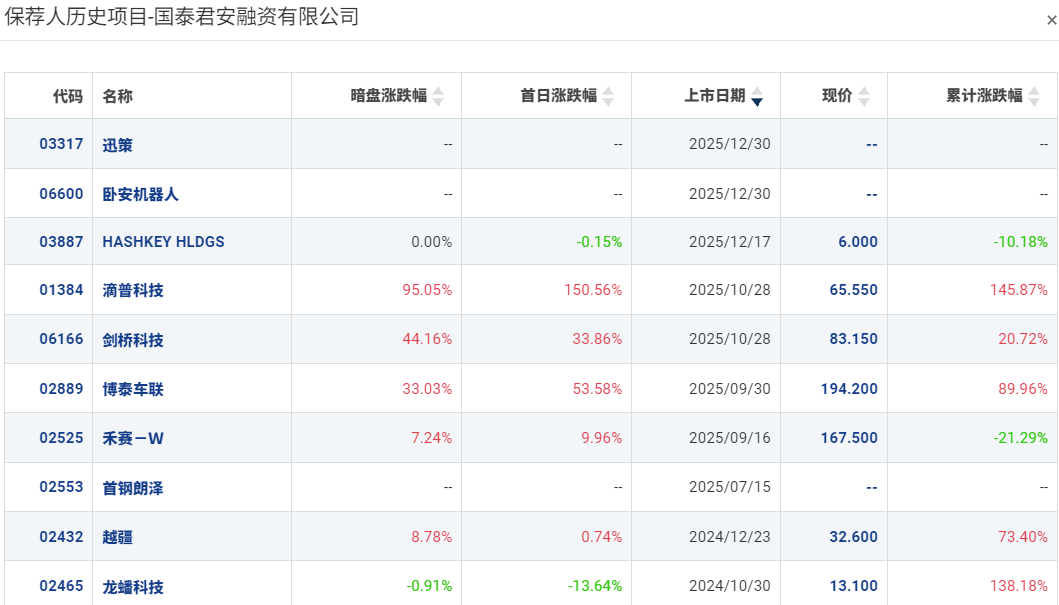Select the 8.78% dark pool value

(432, 537)
